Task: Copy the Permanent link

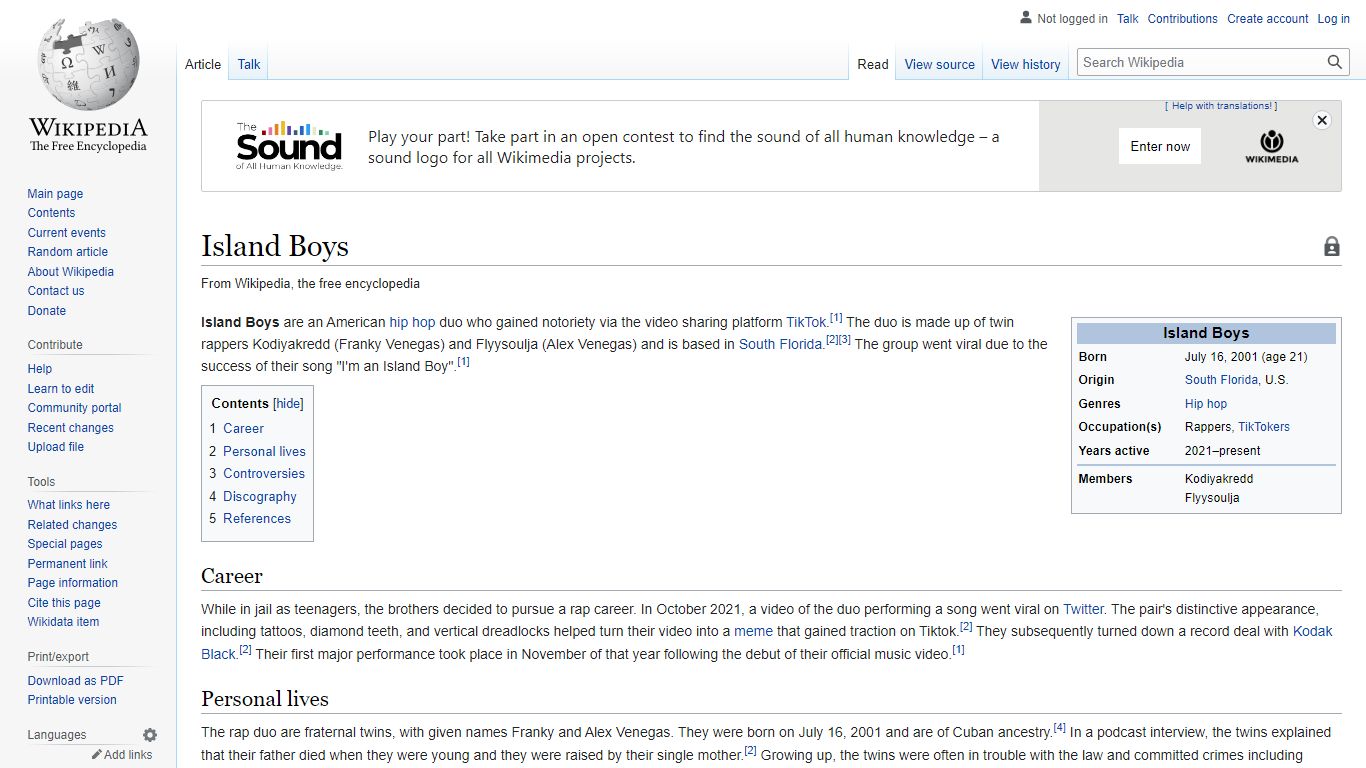Action: [67, 564]
